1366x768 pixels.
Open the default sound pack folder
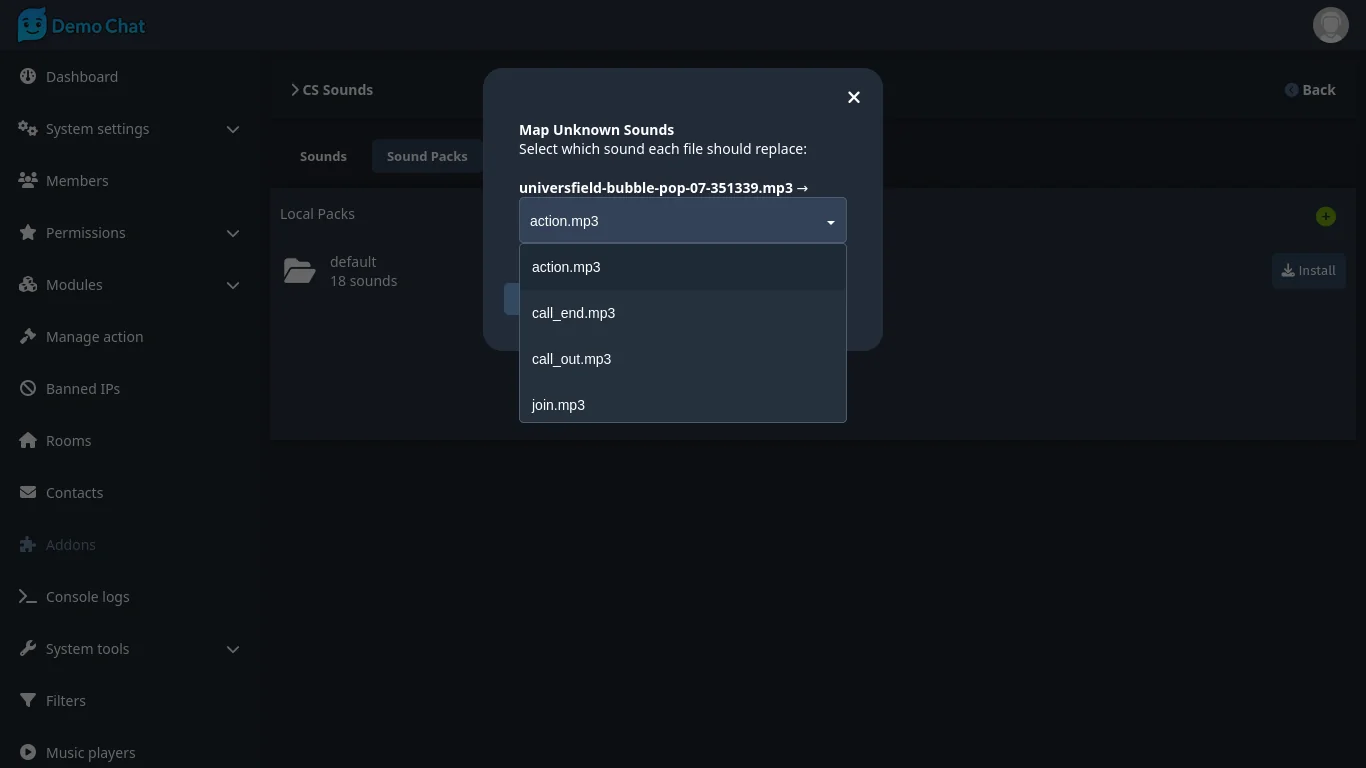300,271
